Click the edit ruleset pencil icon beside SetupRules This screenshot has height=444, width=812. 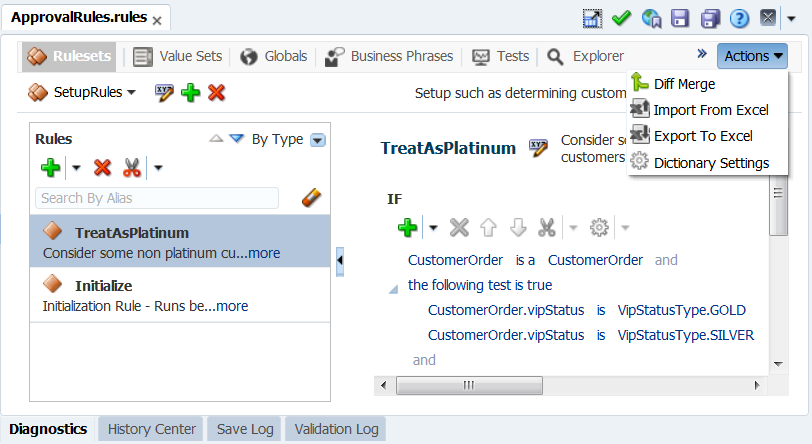[164, 93]
